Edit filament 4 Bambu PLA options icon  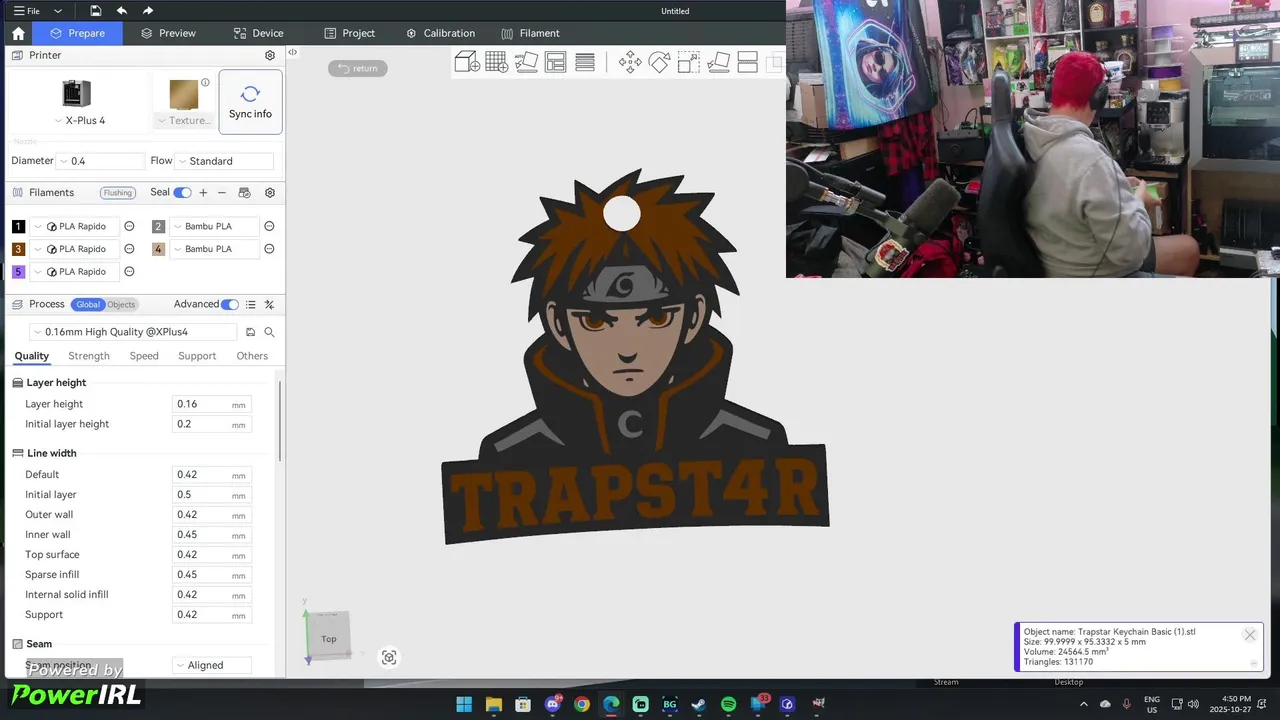click(269, 249)
